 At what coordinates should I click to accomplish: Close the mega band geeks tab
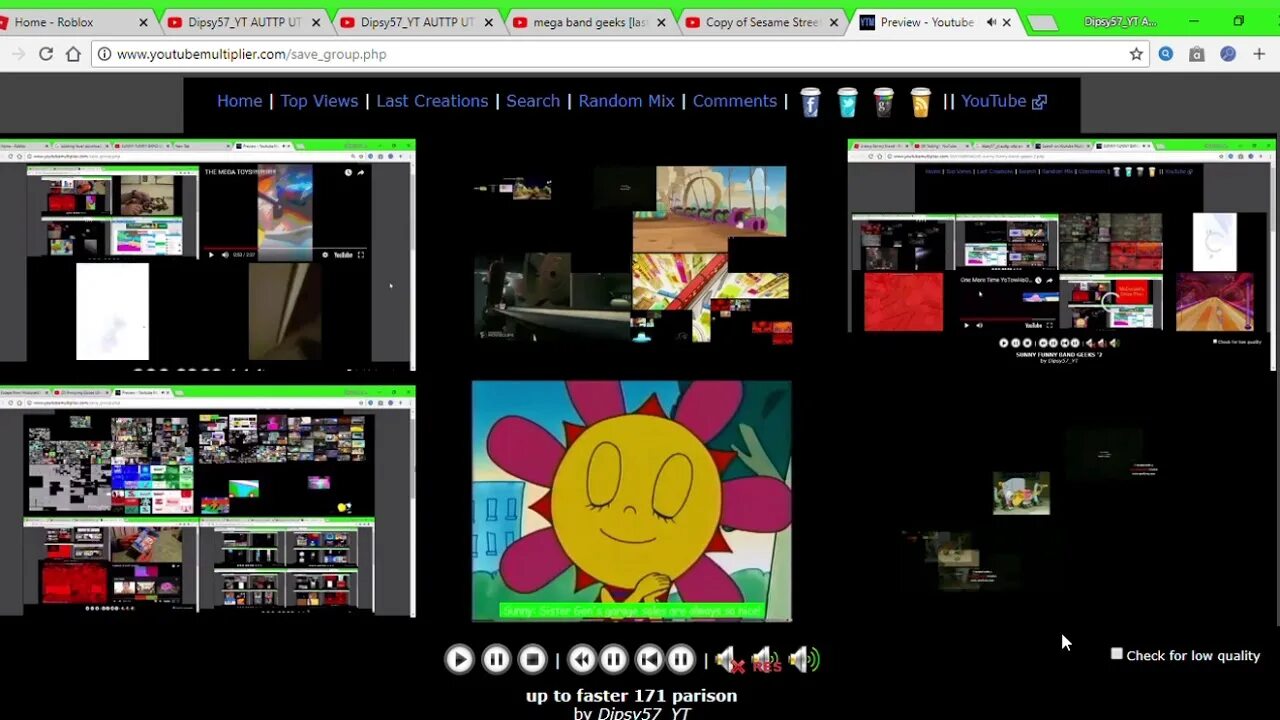[661, 22]
